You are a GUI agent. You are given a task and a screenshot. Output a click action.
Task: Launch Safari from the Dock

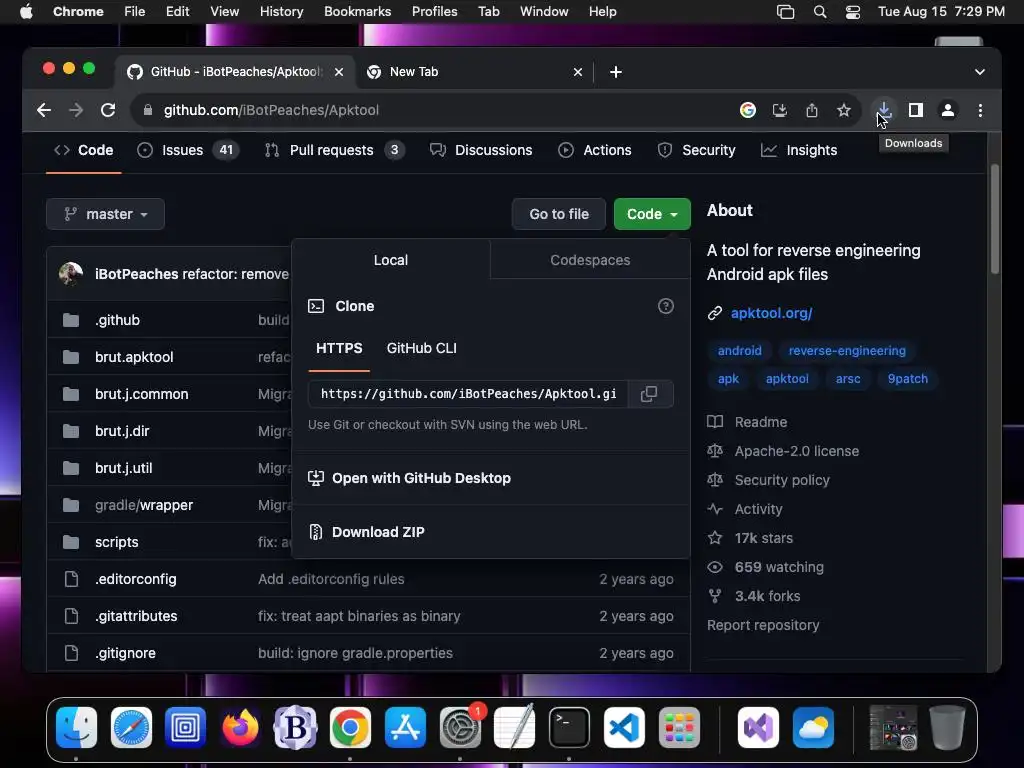click(131, 727)
